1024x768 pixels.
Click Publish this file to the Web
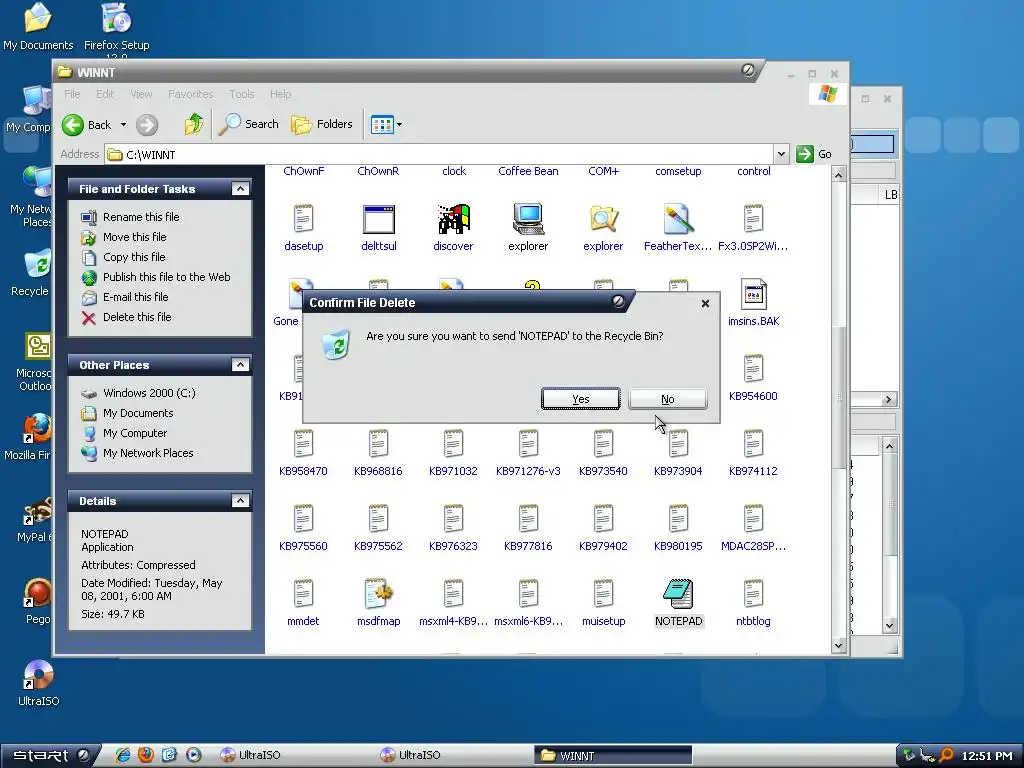(156, 277)
